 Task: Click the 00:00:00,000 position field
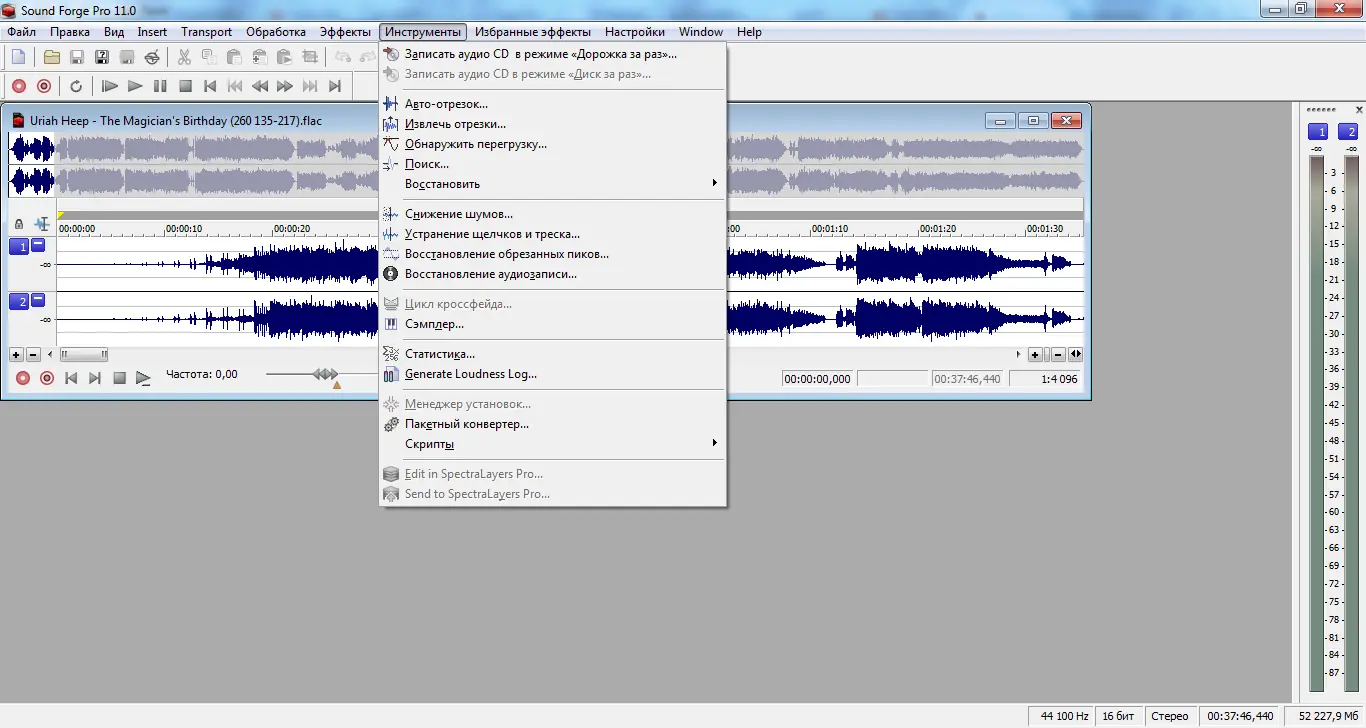(x=818, y=379)
